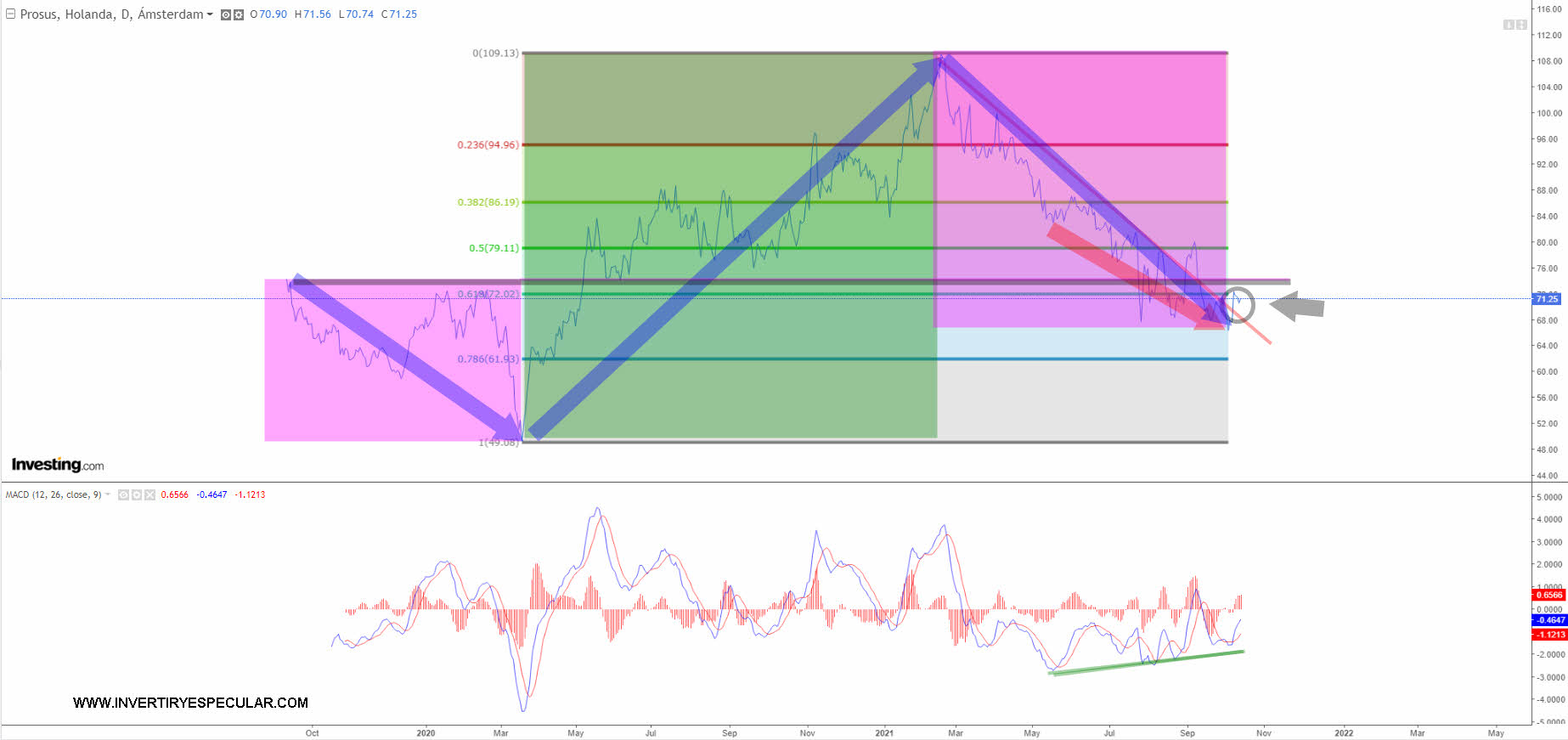Image resolution: width=1568 pixels, height=740 pixels.
Task: Click the 2021 label on time axis
Action: (884, 732)
